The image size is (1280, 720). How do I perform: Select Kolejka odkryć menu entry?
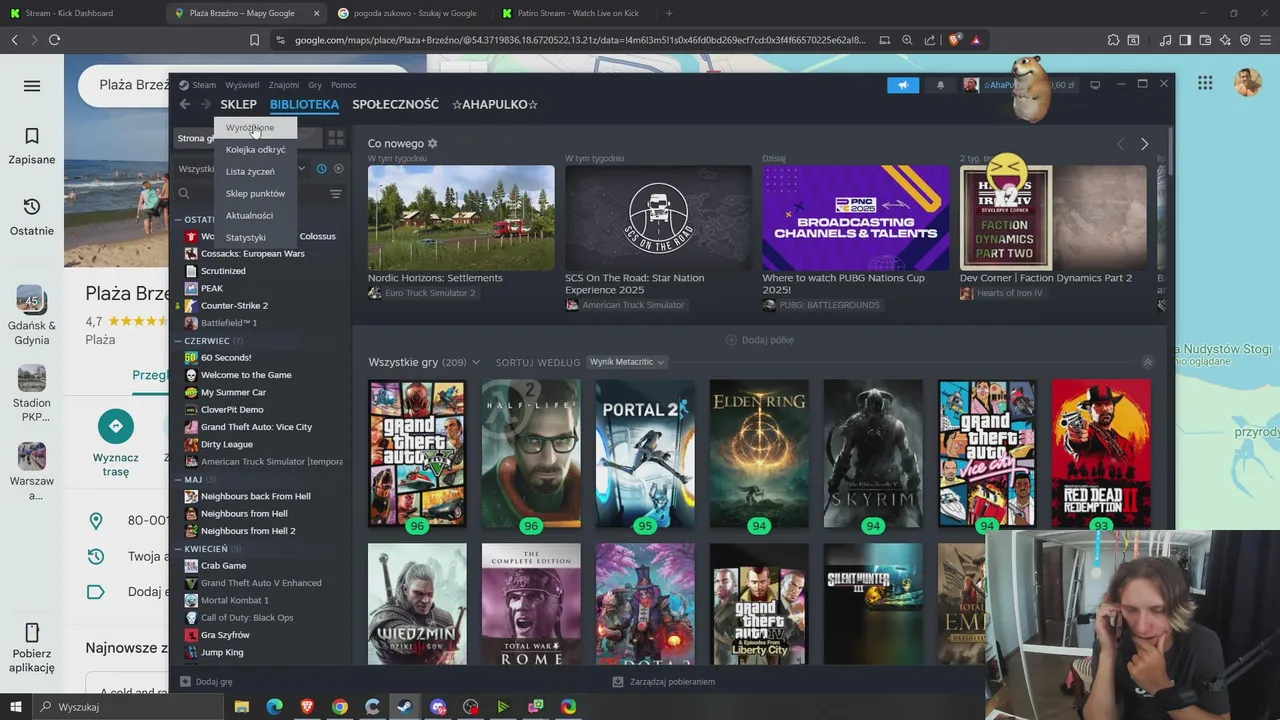point(256,150)
